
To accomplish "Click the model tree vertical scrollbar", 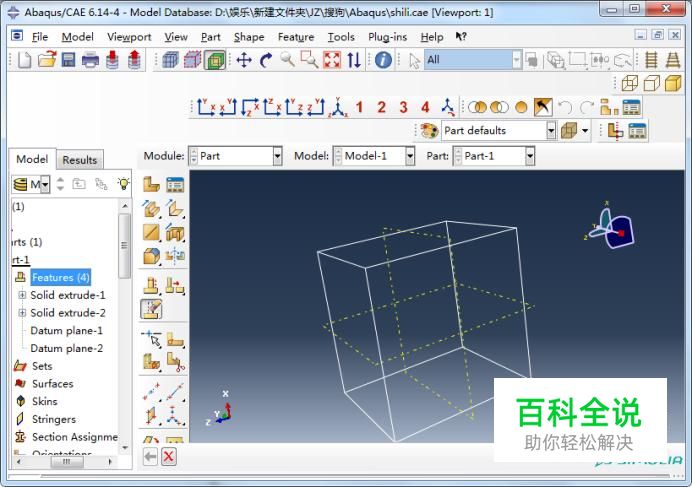I will tap(125, 246).
